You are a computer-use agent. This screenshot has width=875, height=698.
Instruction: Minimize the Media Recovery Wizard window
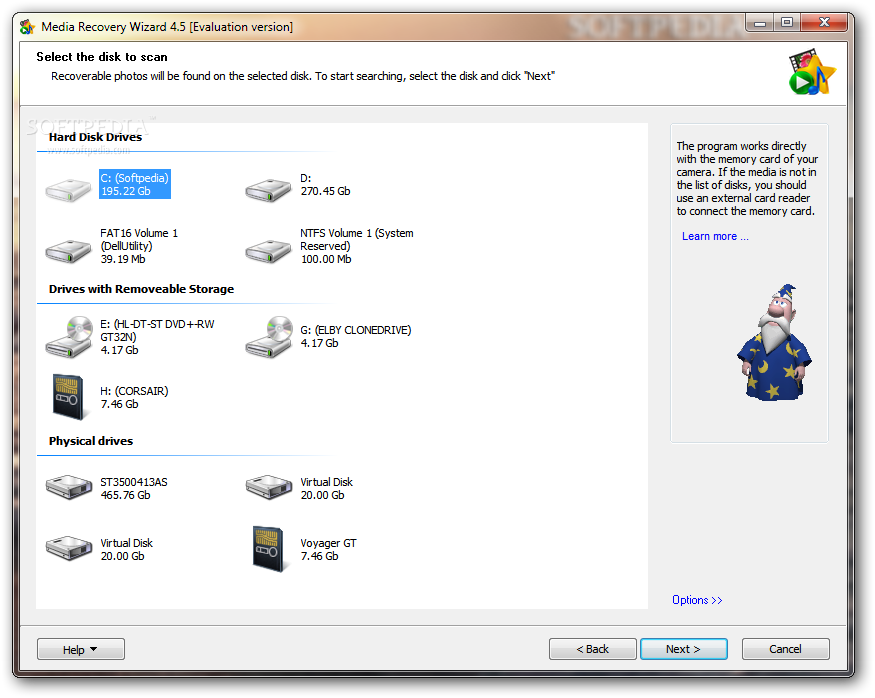point(759,23)
